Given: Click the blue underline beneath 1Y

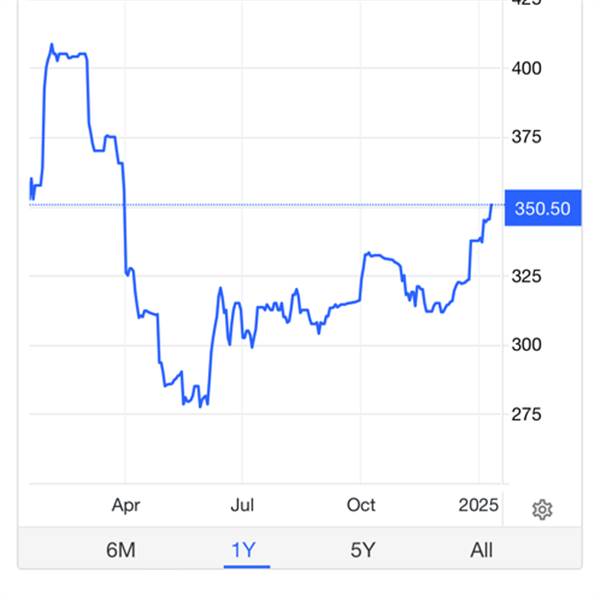Looking at the screenshot, I should point(247,567).
